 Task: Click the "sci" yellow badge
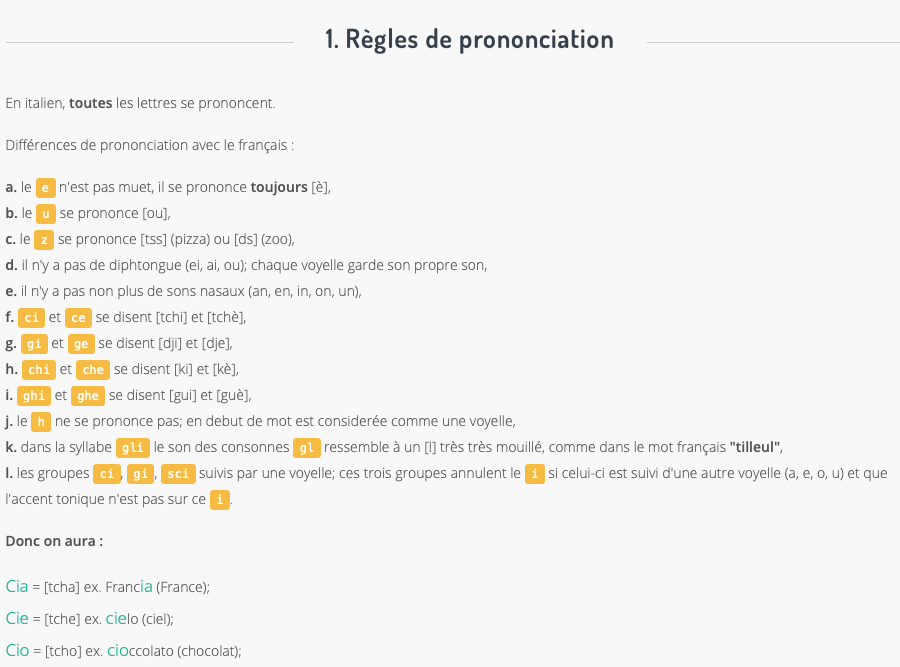[x=178, y=473]
